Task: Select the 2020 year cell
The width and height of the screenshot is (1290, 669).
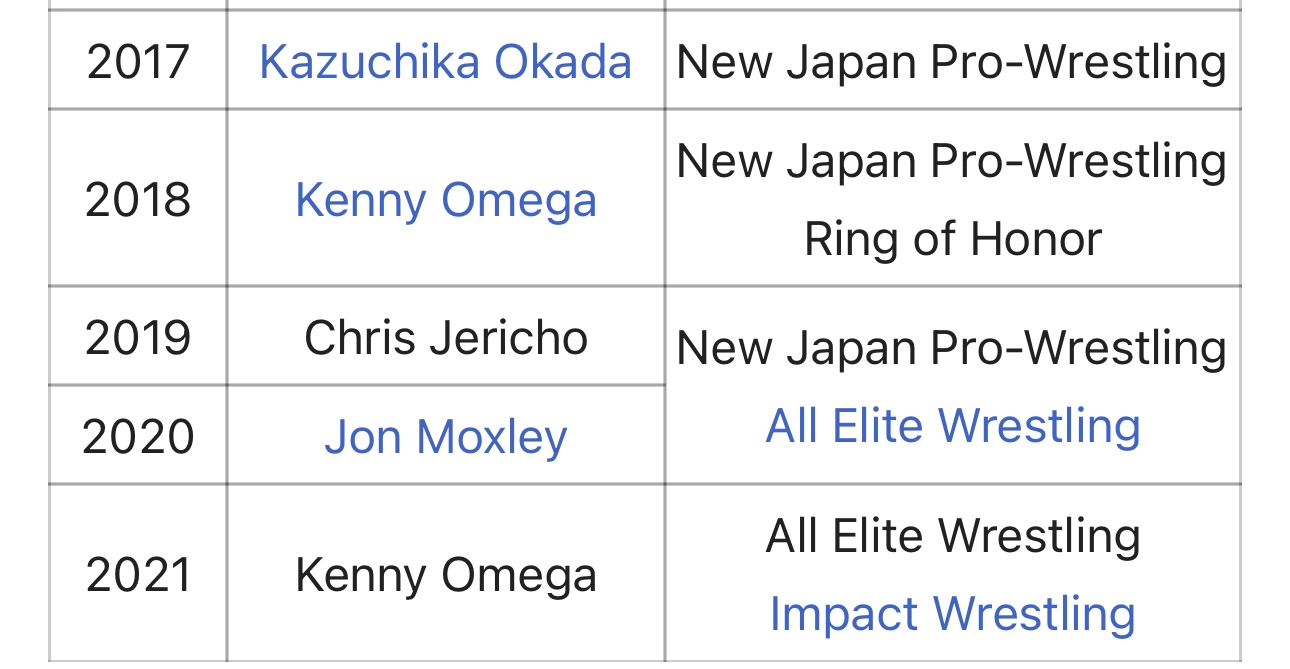Action: click(138, 436)
